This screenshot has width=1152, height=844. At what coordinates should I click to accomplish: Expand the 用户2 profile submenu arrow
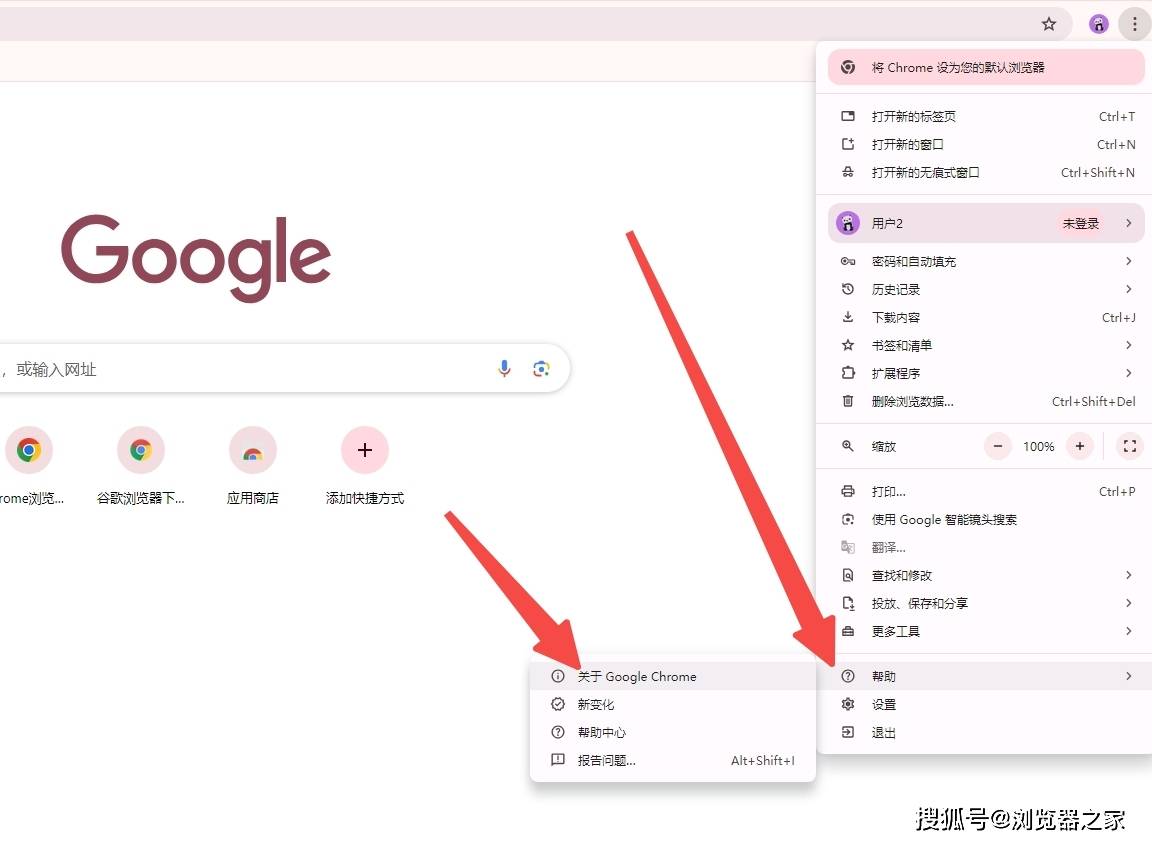pos(1128,223)
